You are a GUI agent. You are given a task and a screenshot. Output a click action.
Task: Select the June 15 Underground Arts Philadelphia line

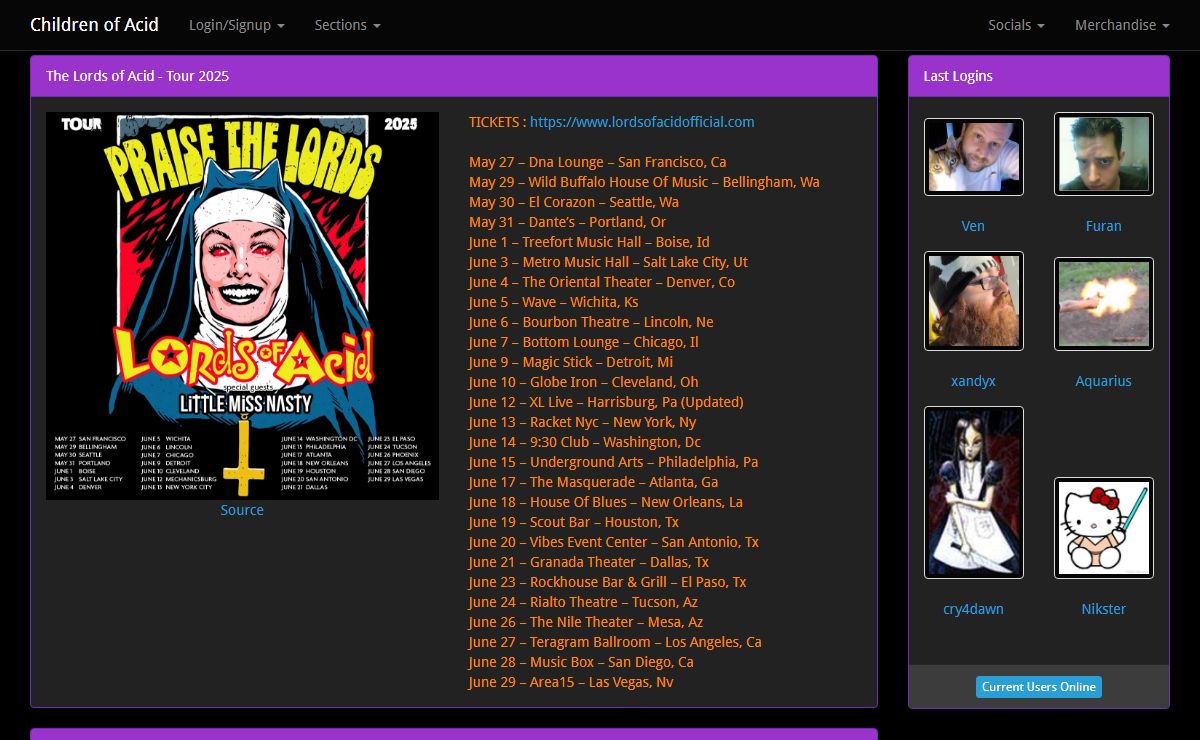(x=613, y=462)
